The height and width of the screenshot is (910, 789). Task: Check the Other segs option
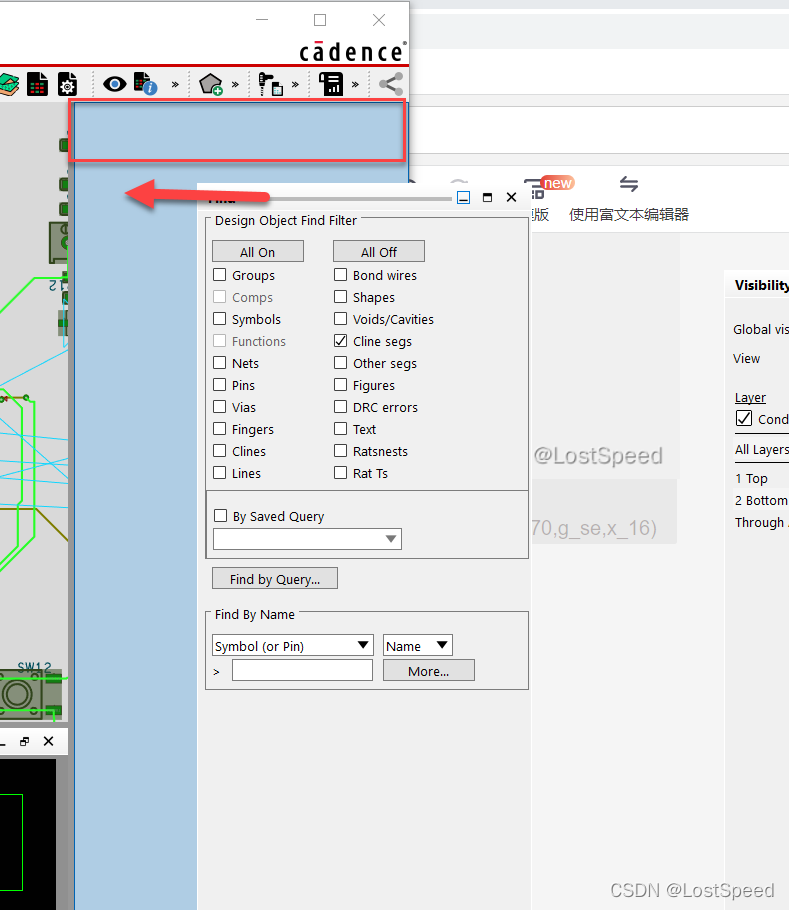341,363
